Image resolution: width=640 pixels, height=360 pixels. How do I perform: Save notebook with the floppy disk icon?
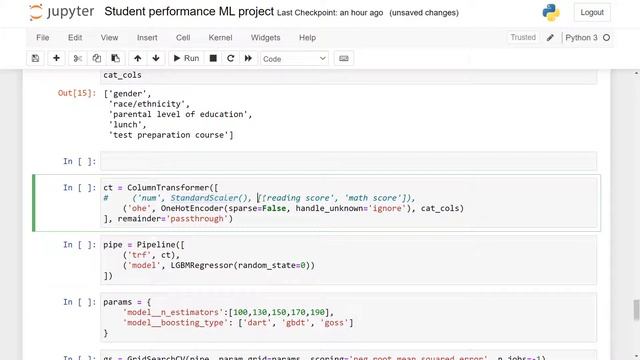(x=36, y=58)
